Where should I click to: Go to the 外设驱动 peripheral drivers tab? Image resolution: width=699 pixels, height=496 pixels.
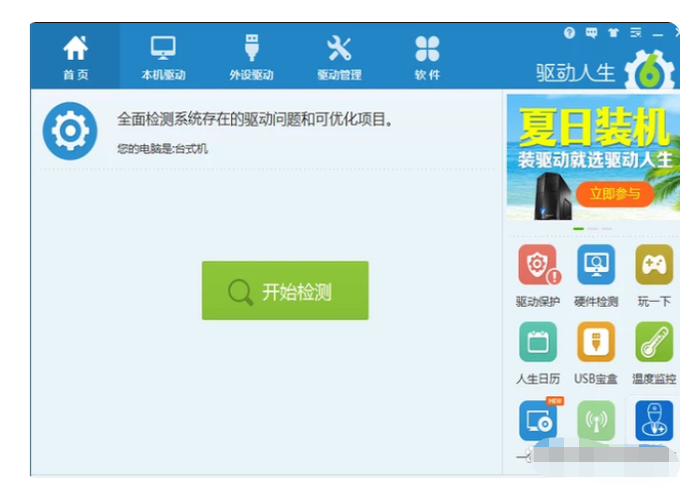251,57
